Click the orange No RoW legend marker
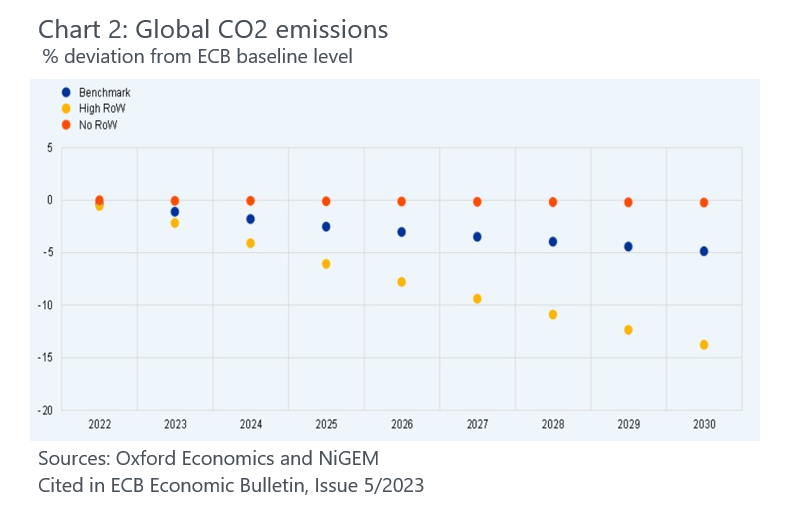This screenshot has height=519, width=788. [66, 124]
